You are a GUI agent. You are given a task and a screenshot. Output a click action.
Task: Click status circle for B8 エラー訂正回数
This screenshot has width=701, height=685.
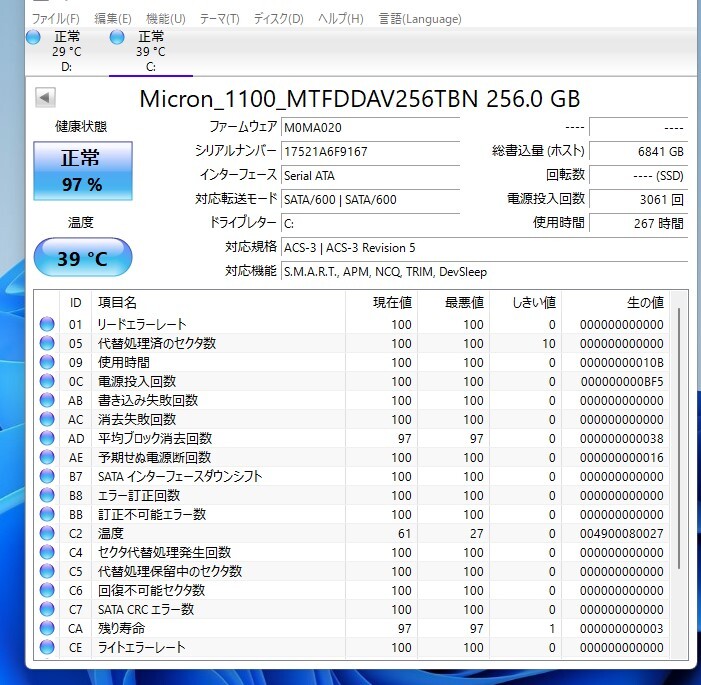pos(47,495)
